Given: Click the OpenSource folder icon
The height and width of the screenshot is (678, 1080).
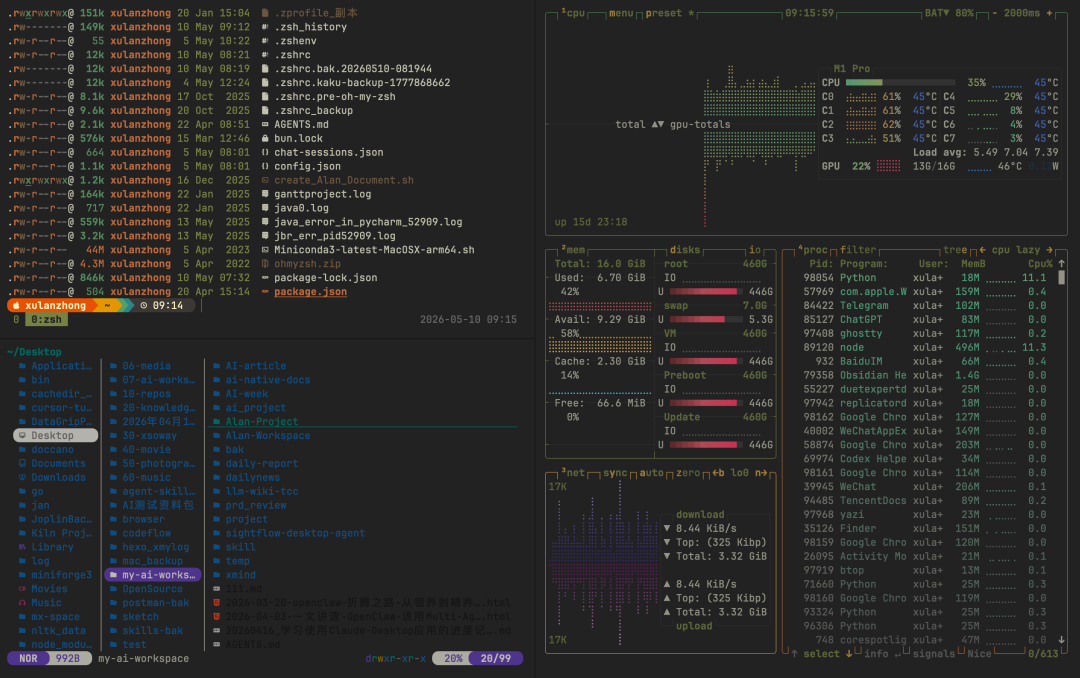Looking at the screenshot, I should (114, 588).
